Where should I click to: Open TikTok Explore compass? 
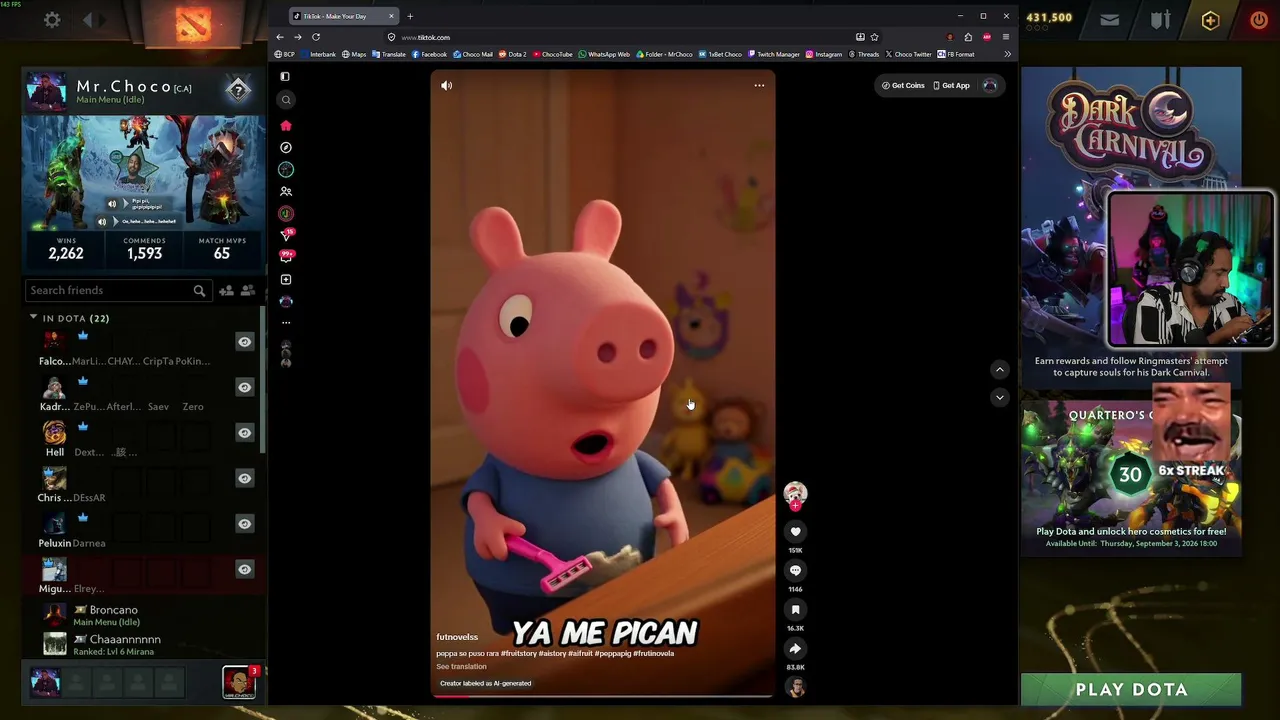point(286,147)
